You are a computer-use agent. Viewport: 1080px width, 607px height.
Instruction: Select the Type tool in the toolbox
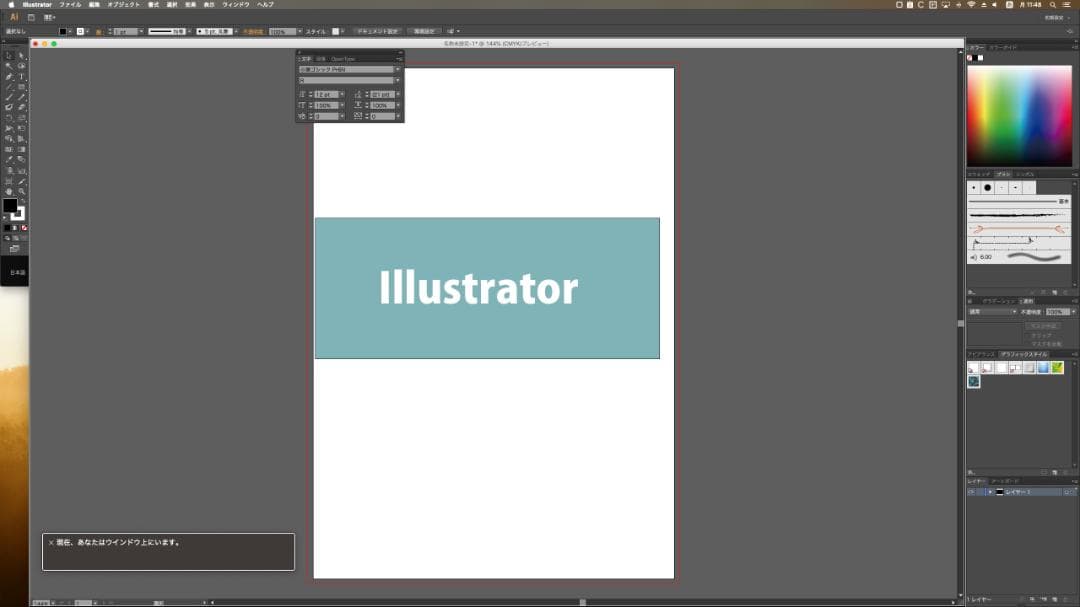tap(22, 77)
